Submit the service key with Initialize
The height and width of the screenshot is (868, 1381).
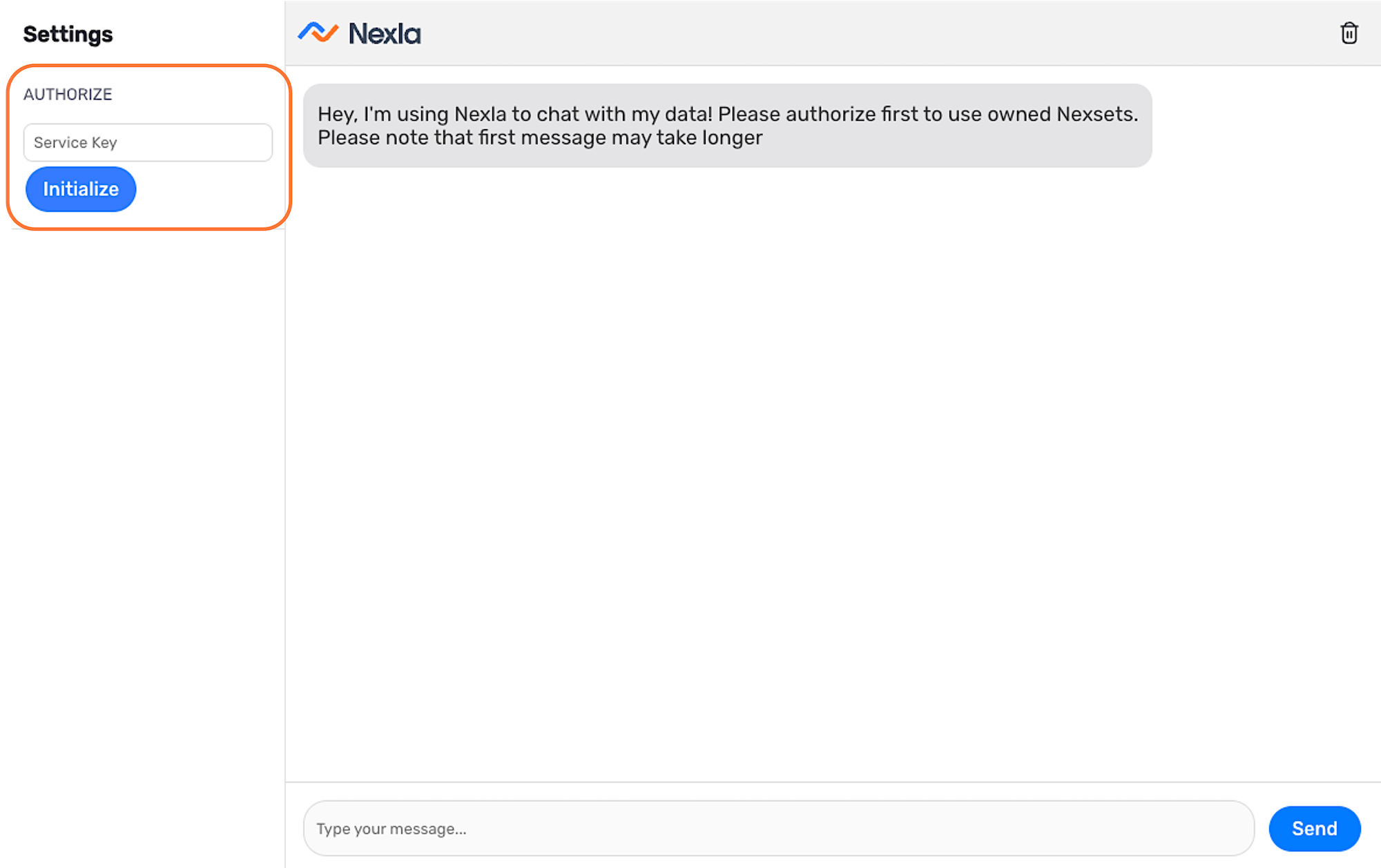coord(81,189)
